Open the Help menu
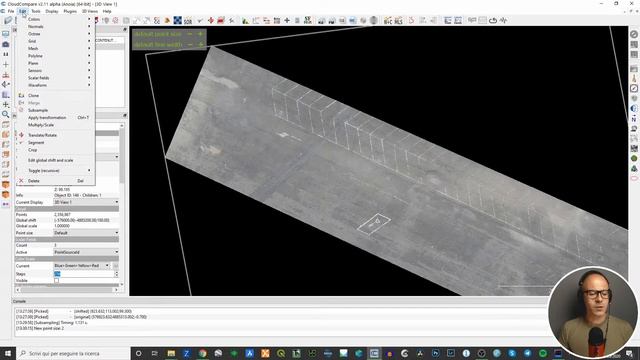 (x=107, y=11)
